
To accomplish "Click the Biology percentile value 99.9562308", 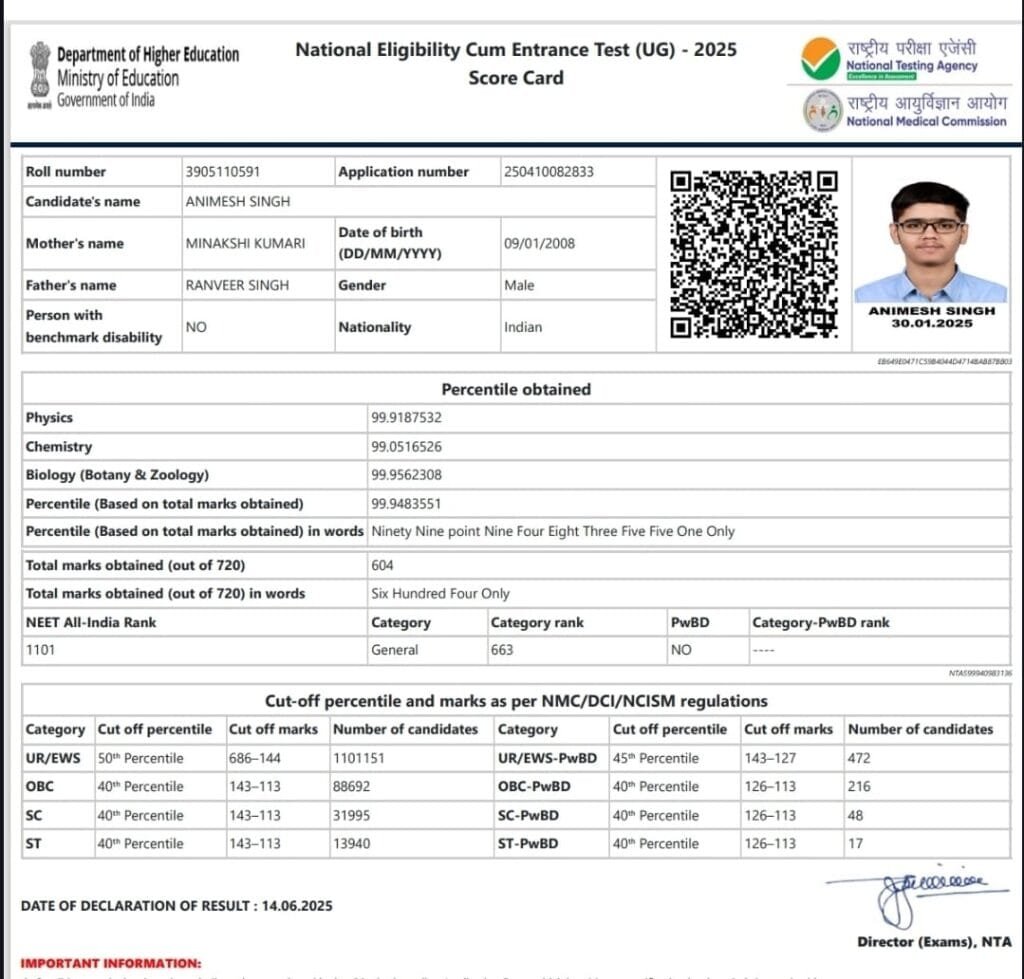I will coord(406,475).
